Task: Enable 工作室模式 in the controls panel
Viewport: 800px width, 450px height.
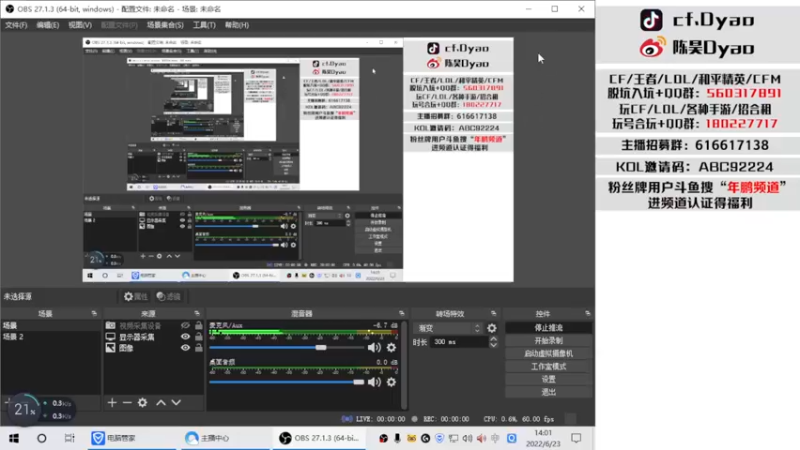Action: click(548, 366)
